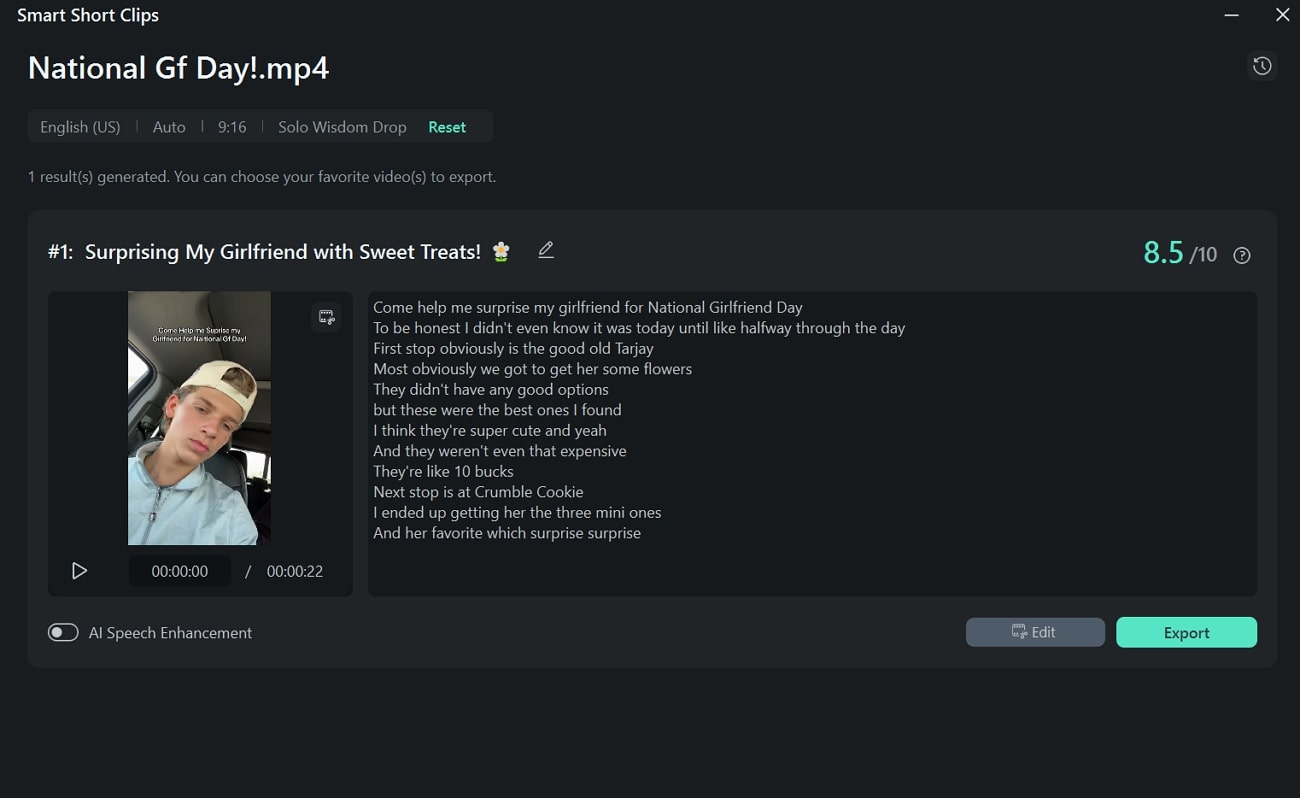Screen dimensions: 1300x798
Task: Click the video thumbnail preview
Action: 199,418
